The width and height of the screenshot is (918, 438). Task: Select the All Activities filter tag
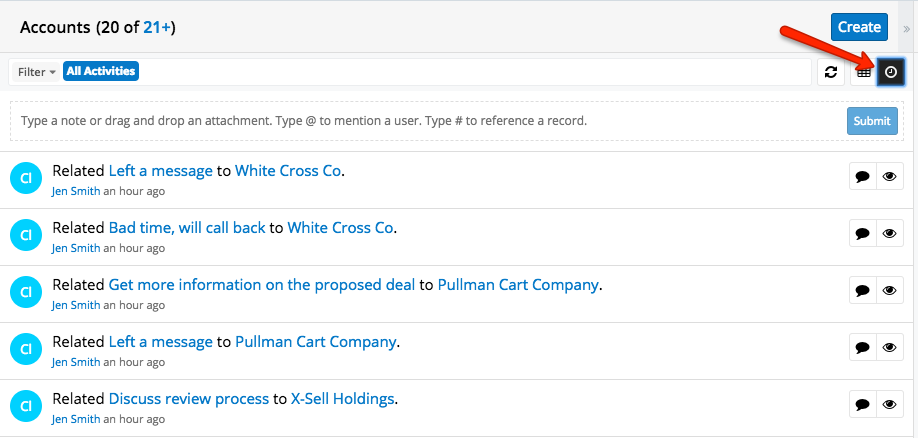point(101,71)
